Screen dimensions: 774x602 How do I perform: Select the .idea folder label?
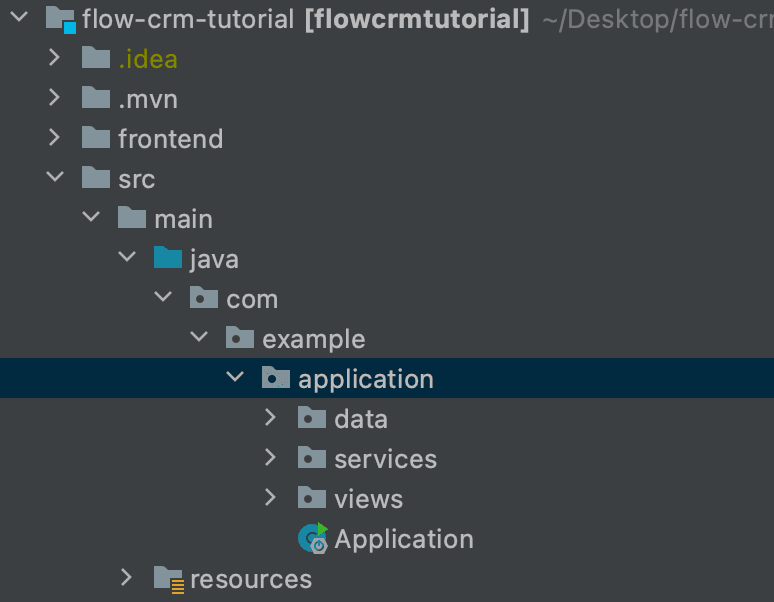(148, 59)
